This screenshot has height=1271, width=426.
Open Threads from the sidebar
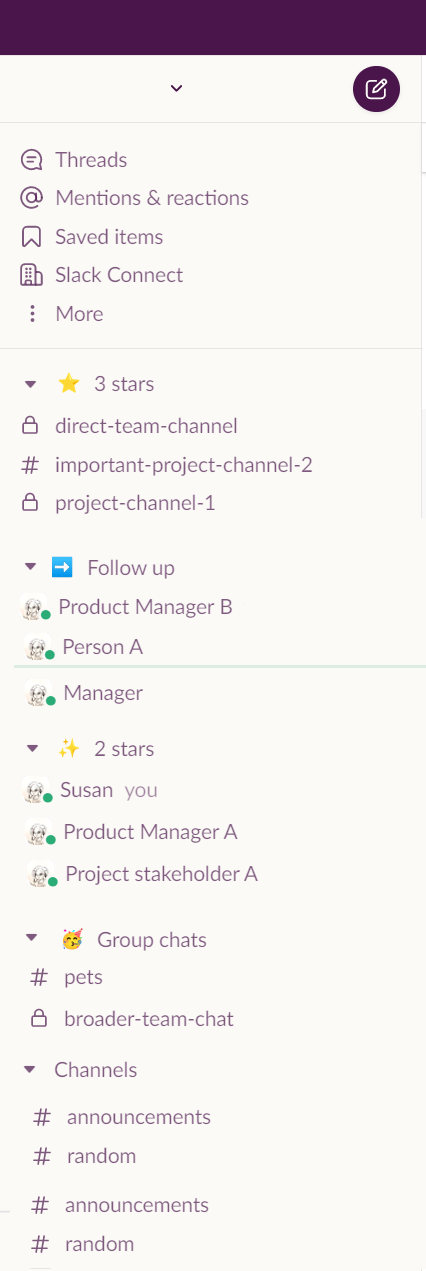(x=73, y=160)
